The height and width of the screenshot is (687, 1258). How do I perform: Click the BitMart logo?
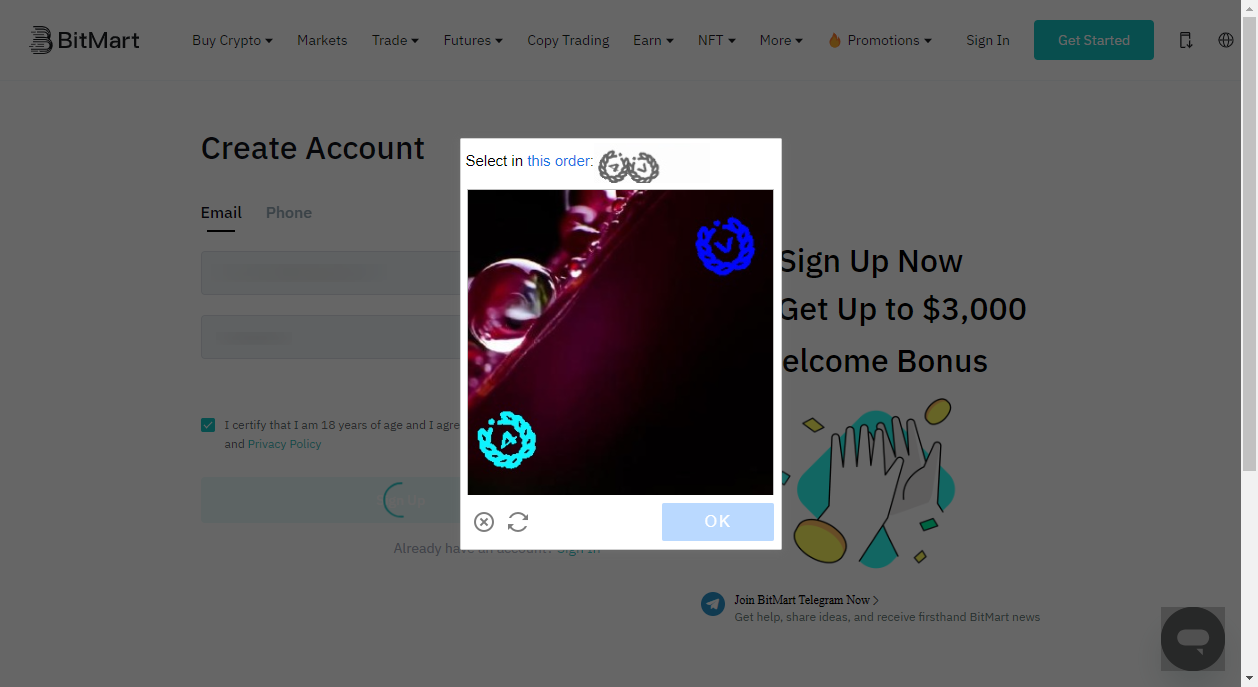pos(85,40)
